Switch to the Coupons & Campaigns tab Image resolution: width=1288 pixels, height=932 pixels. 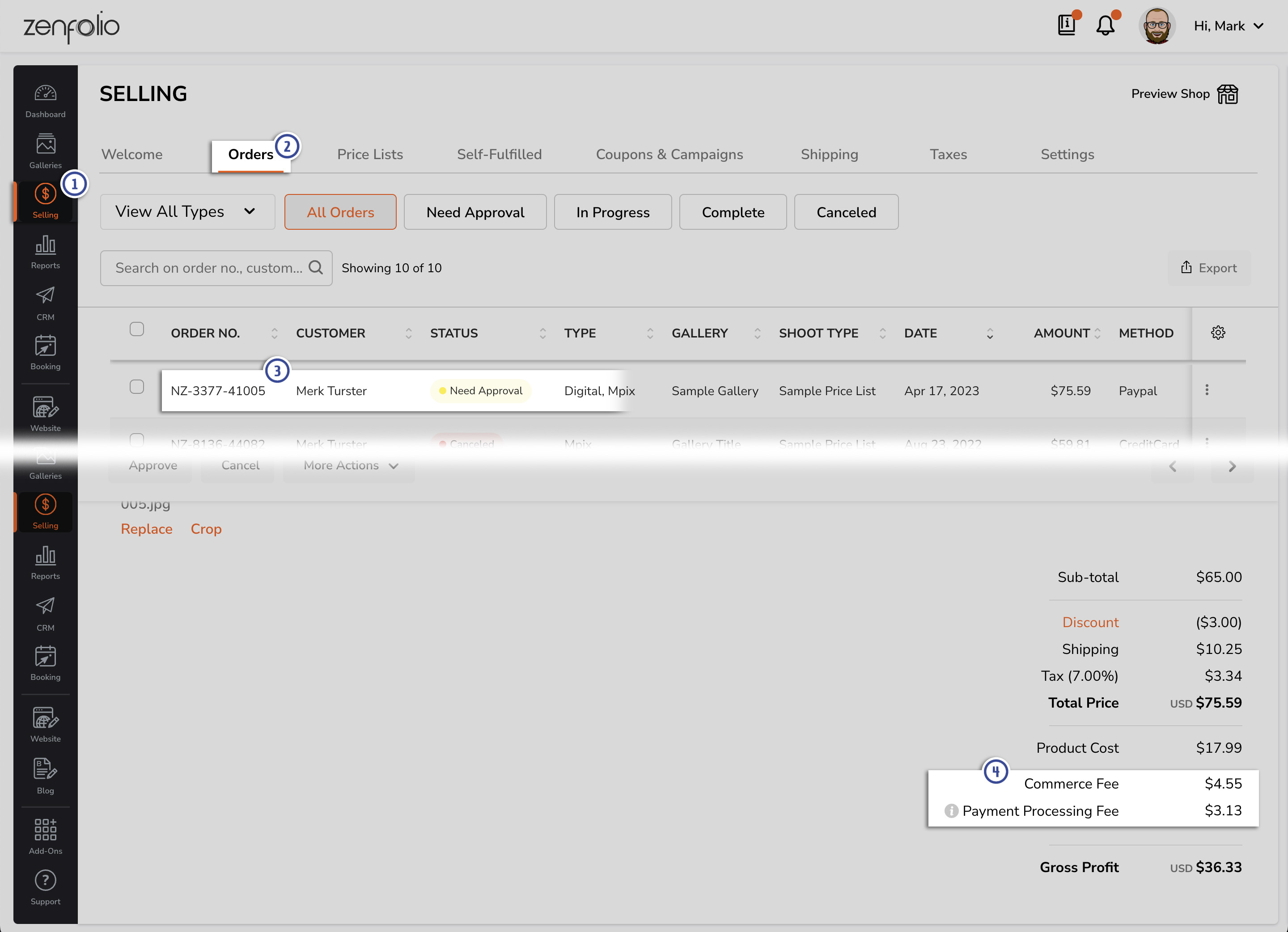[669, 154]
